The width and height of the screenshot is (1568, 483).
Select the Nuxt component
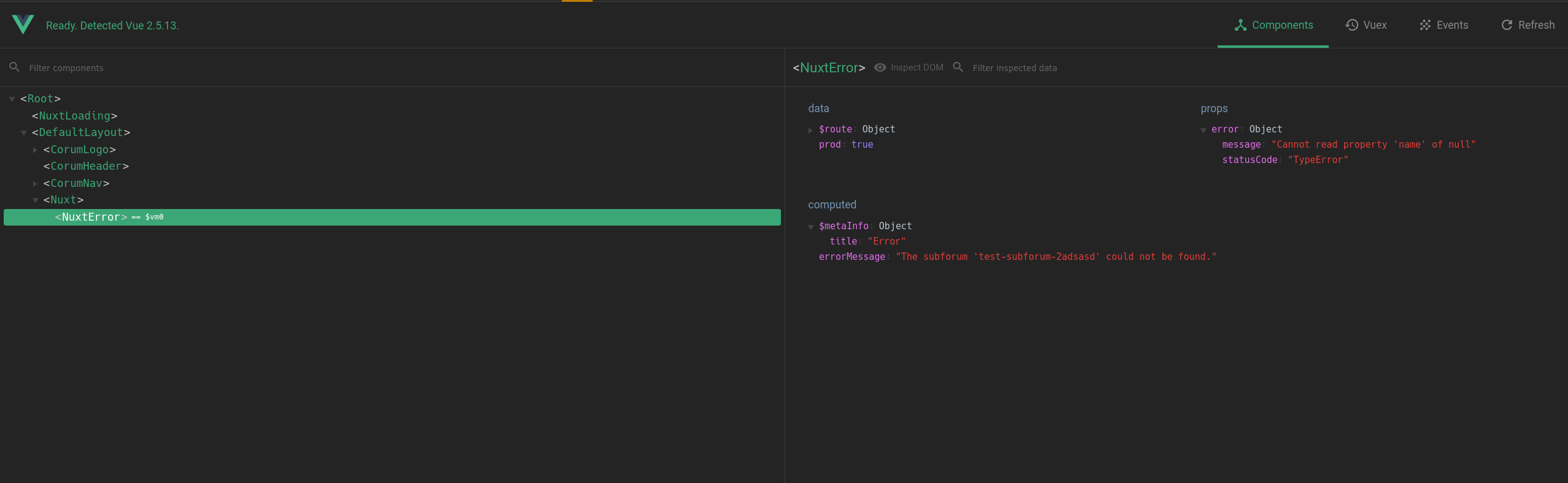pyautogui.click(x=64, y=200)
